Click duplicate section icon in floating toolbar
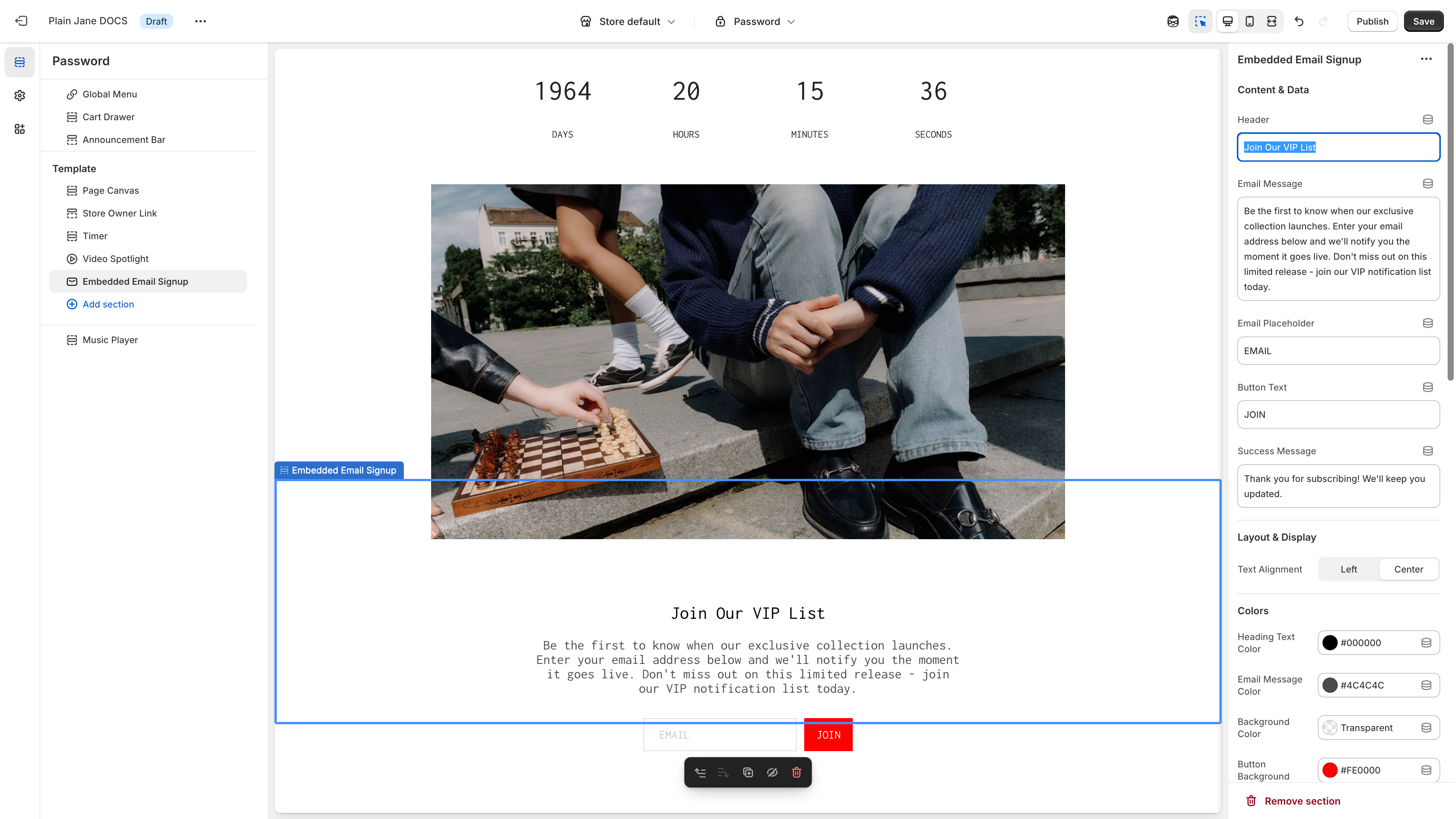The image size is (1456, 819). click(748, 772)
